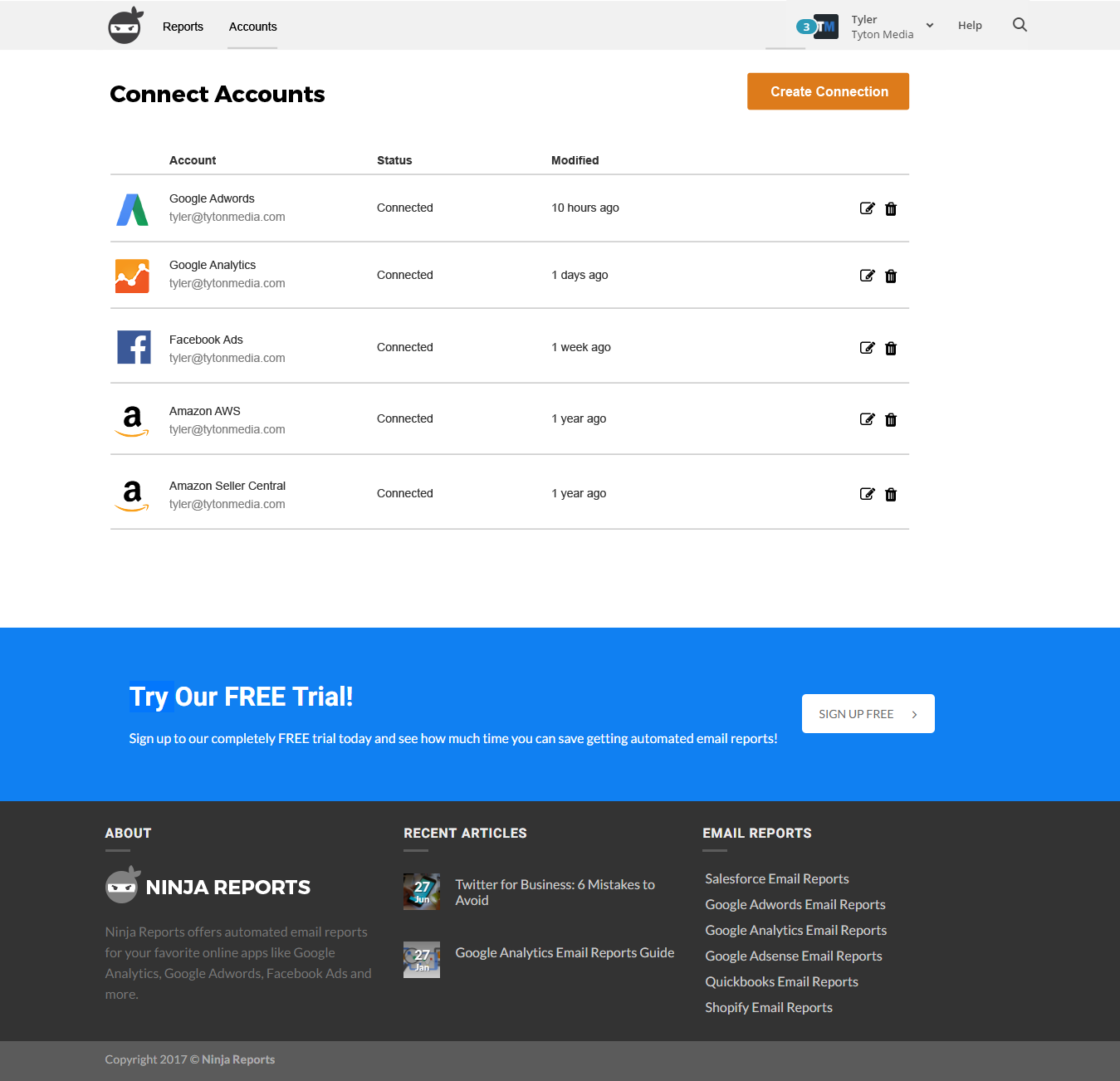The height and width of the screenshot is (1081, 1120).
Task: Edit the Amazon AWS connection
Action: tap(868, 419)
